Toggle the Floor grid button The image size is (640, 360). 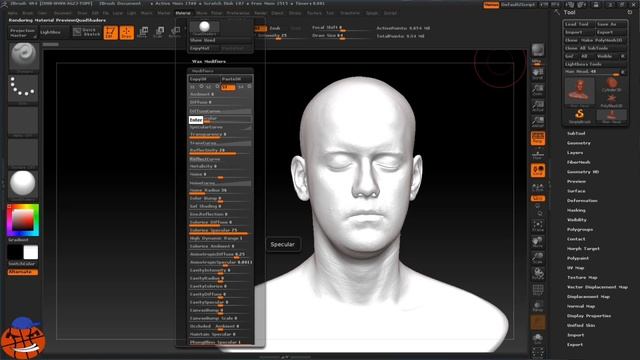[x=538, y=154]
